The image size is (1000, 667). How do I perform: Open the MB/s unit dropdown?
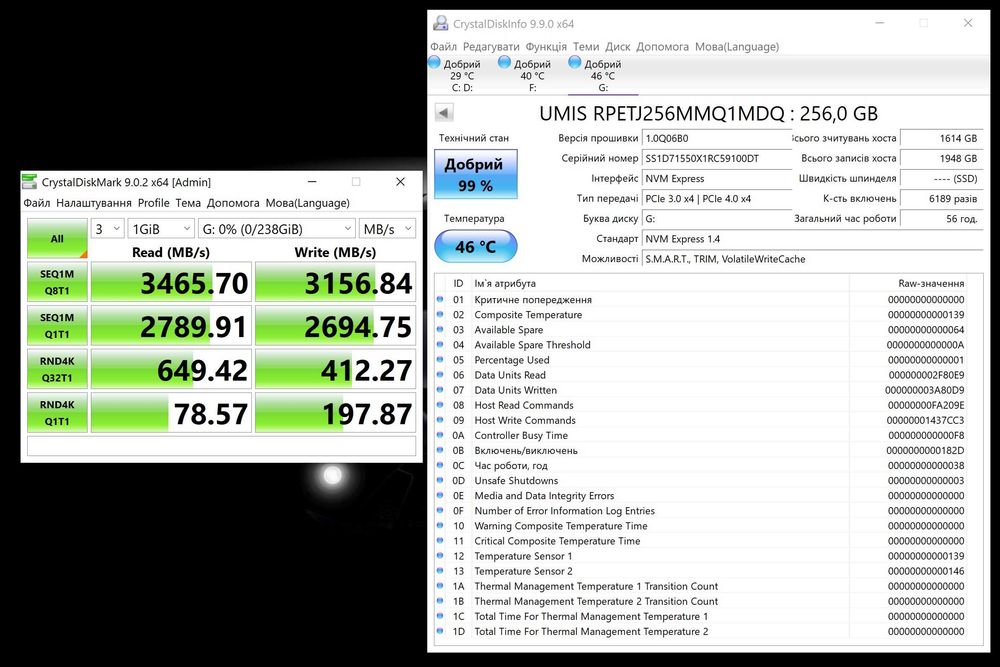[x=388, y=229]
